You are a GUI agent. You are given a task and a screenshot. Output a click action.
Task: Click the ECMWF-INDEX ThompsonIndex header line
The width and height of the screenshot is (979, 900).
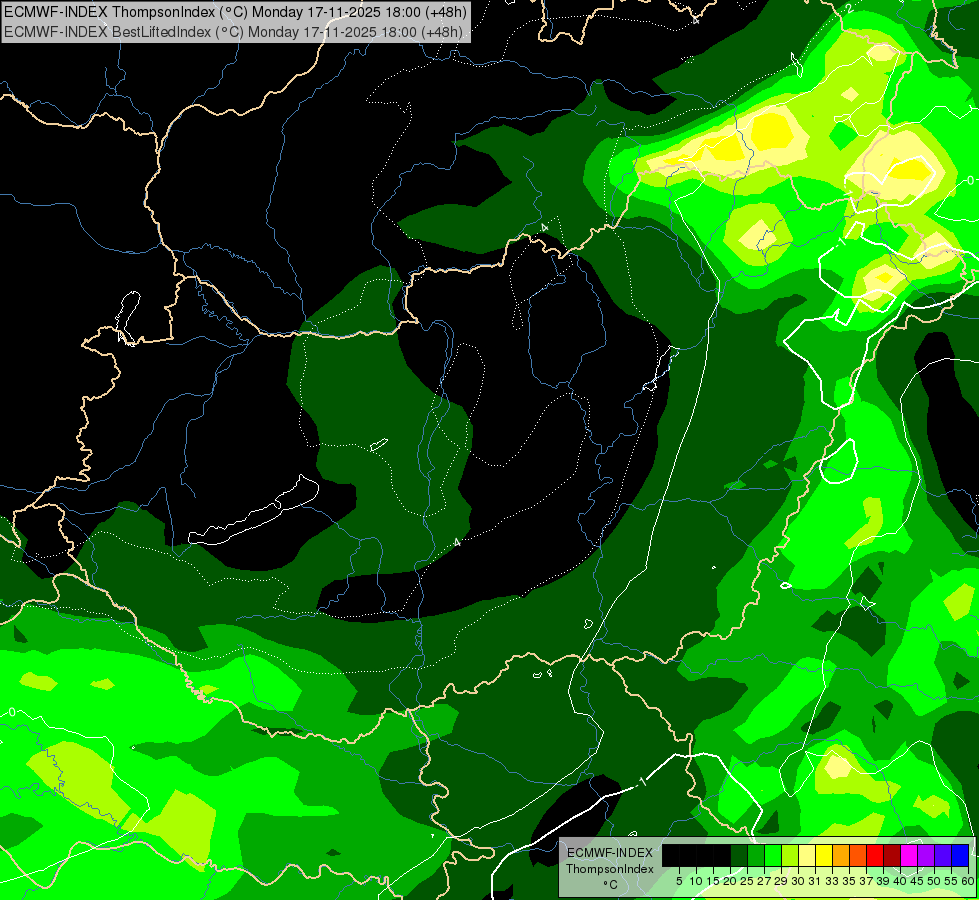click(235, 11)
